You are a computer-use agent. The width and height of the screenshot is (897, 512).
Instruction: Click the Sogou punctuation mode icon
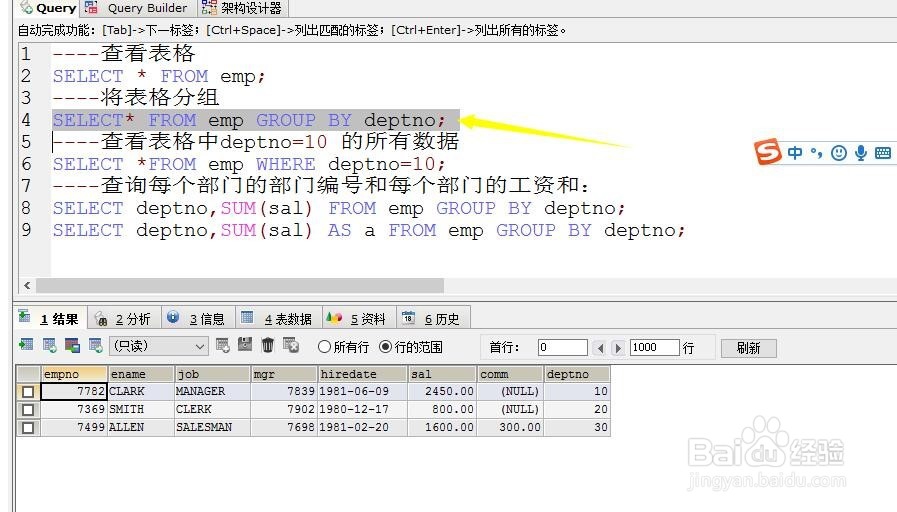tap(816, 153)
